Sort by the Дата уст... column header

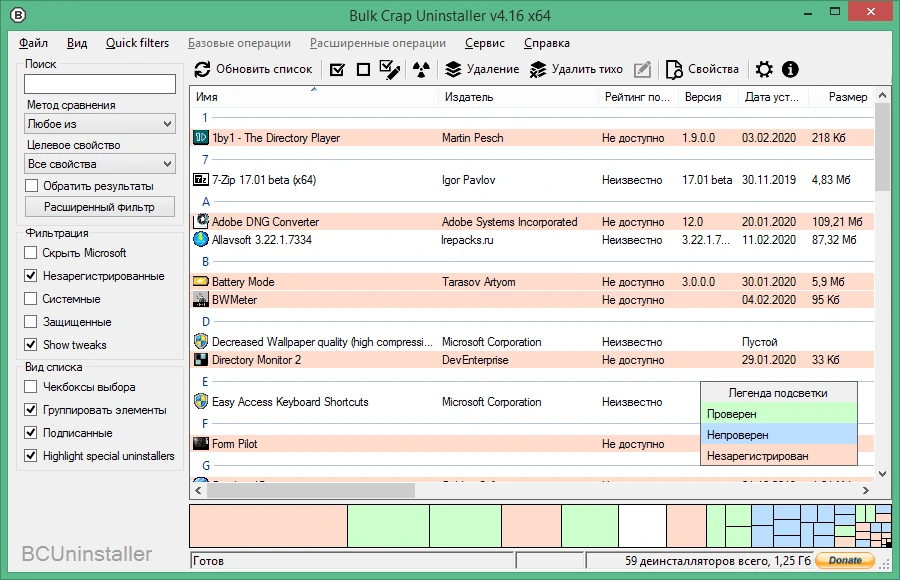click(x=773, y=96)
